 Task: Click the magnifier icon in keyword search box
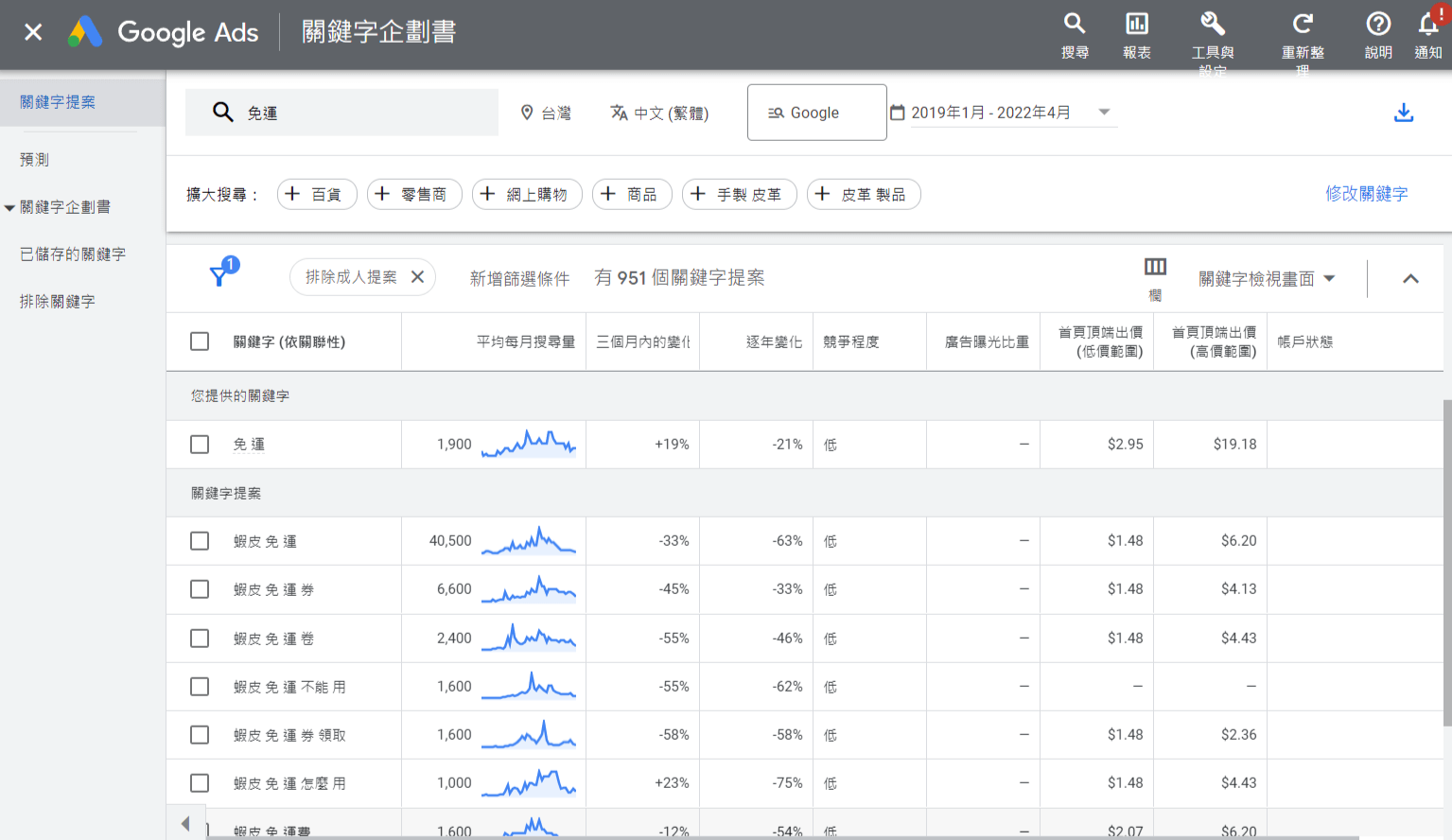point(223,113)
